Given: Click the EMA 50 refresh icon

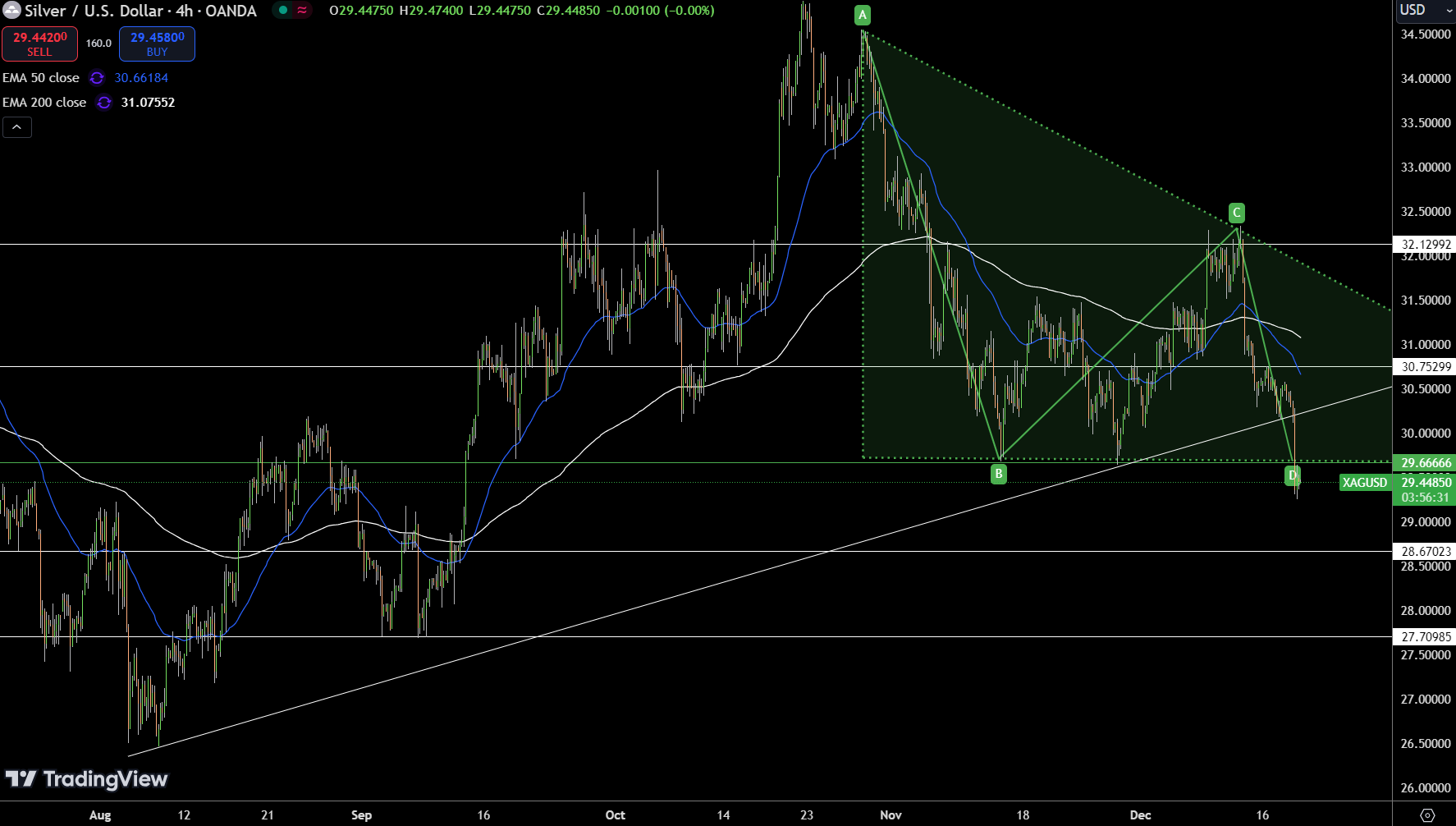Looking at the screenshot, I should coord(97,78).
